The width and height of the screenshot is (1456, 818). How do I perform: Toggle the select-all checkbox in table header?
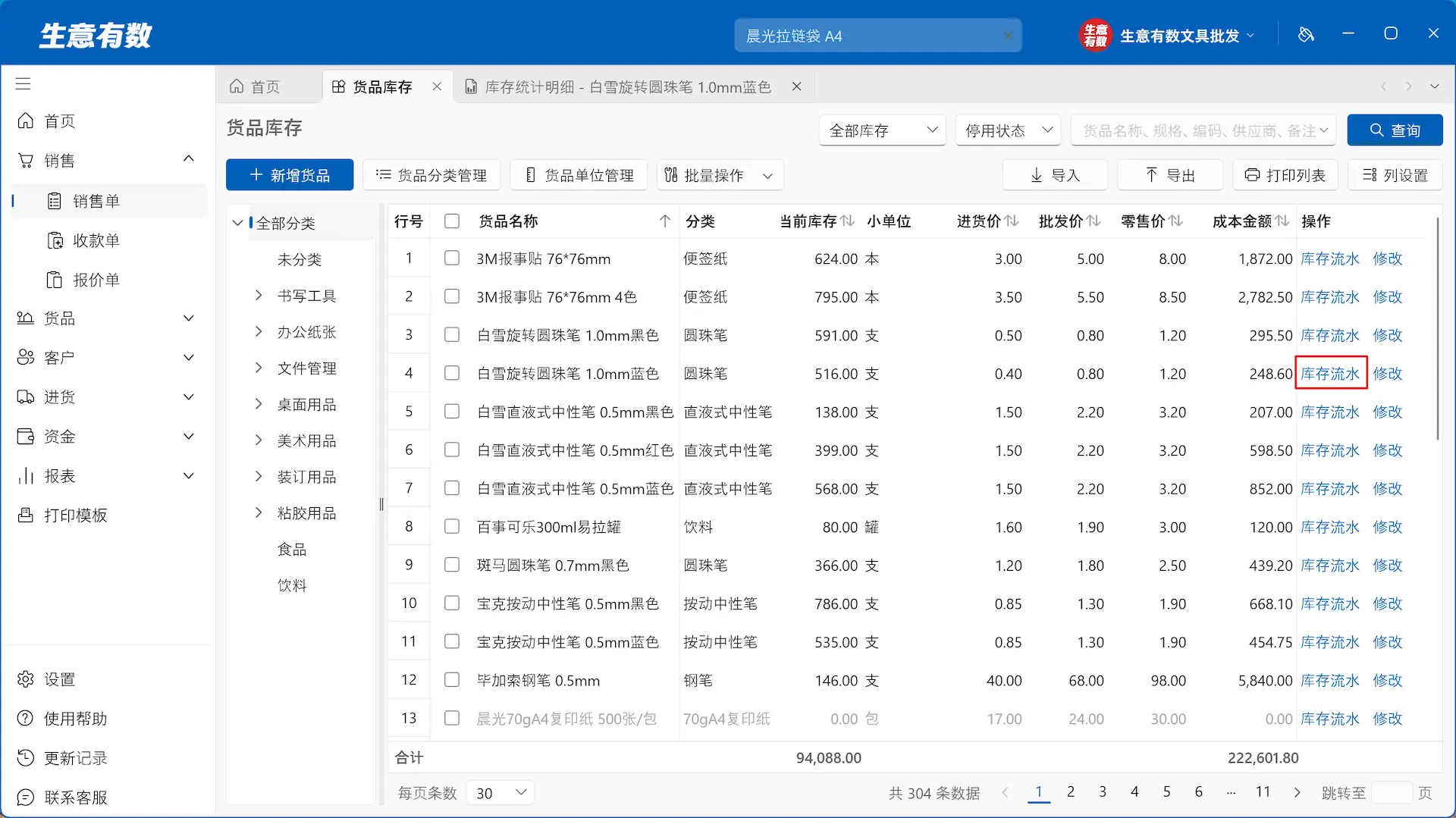(452, 221)
